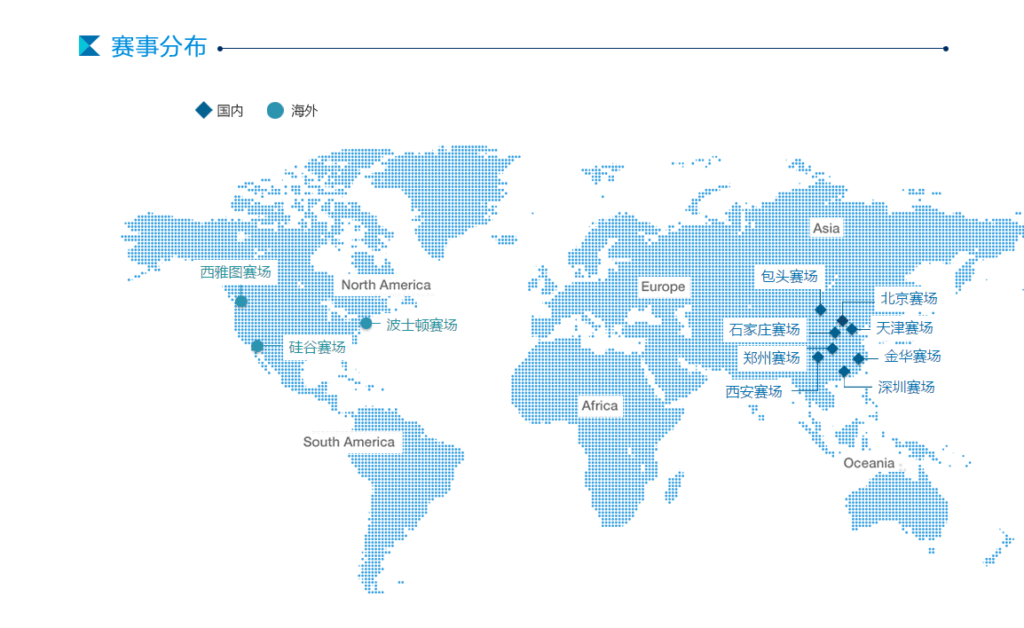This screenshot has width=1024, height=628.
Task: Select the Seattle venue circle marker
Action: point(241,301)
